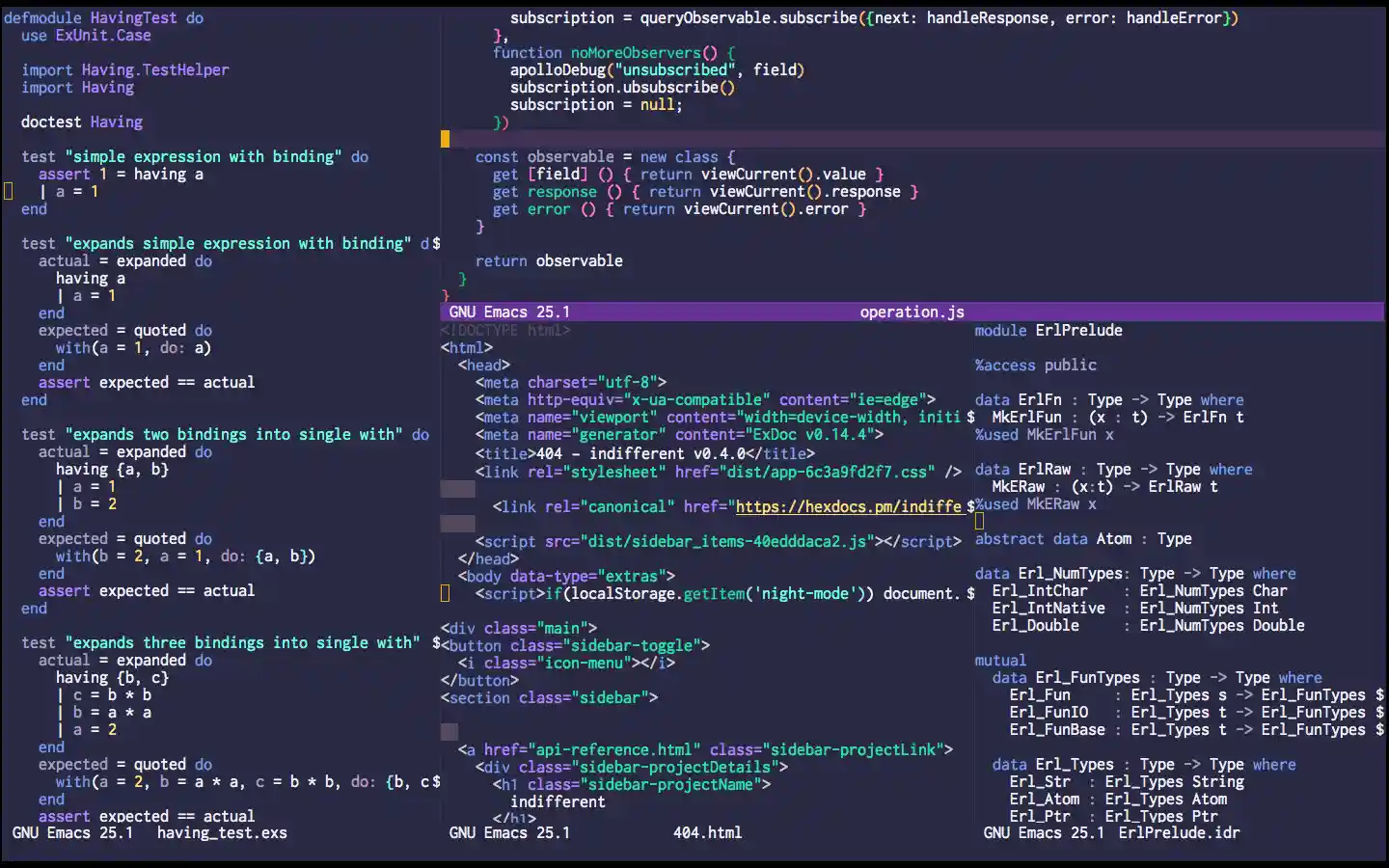Click the link rel="stylesheet" line

[x=718, y=471]
